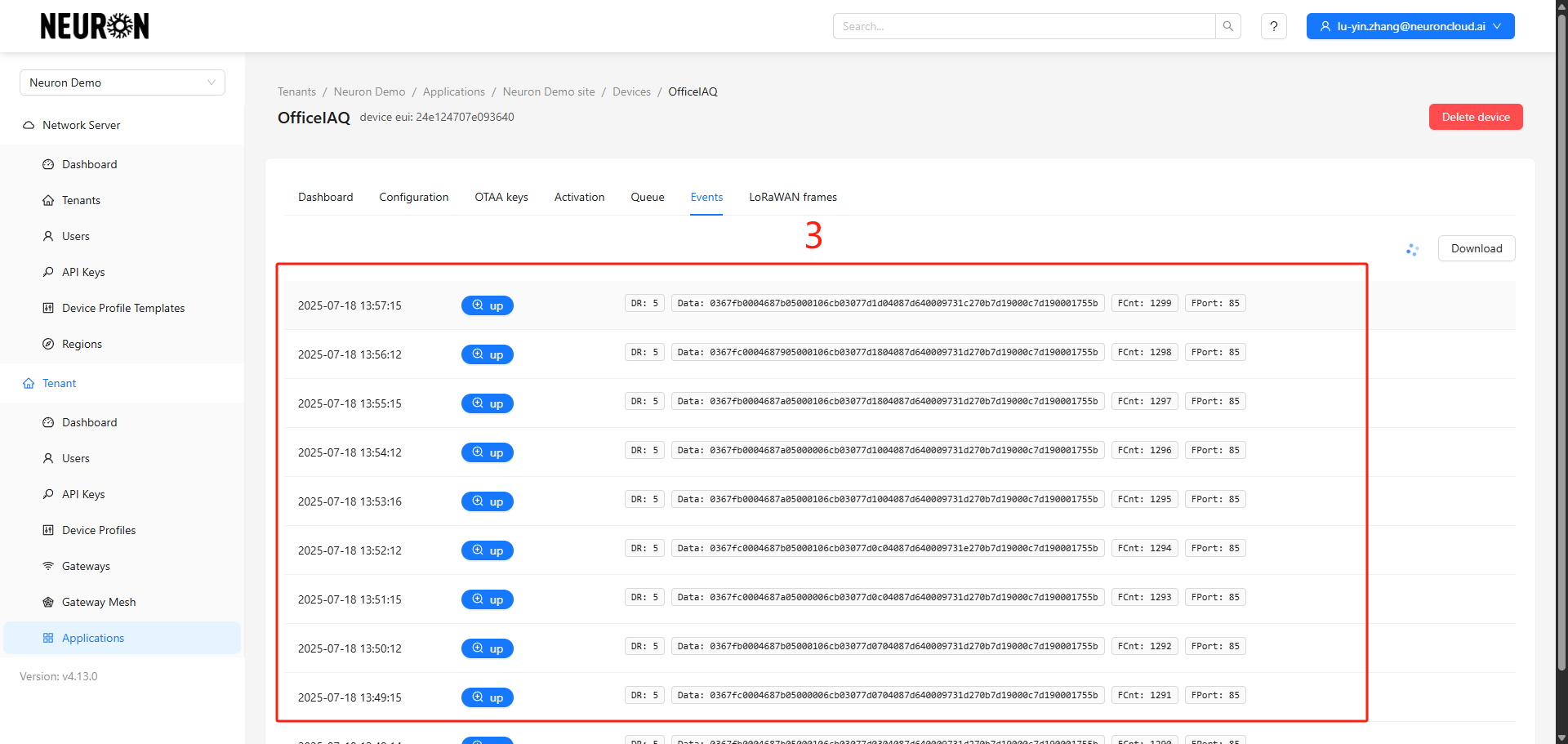The height and width of the screenshot is (744, 1568).
Task: Expand the up event at 13:49:15
Action: point(488,697)
